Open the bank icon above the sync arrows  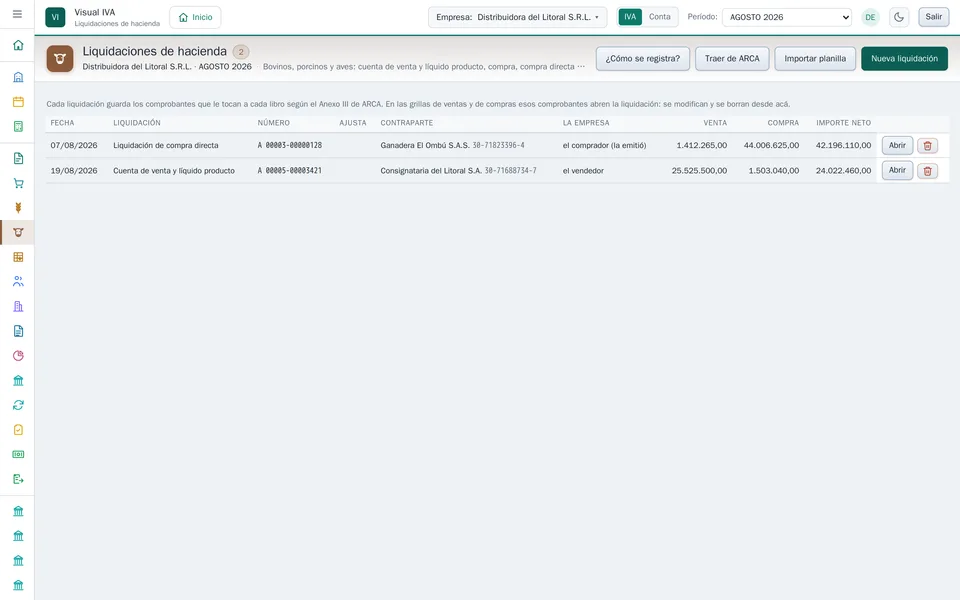18,381
